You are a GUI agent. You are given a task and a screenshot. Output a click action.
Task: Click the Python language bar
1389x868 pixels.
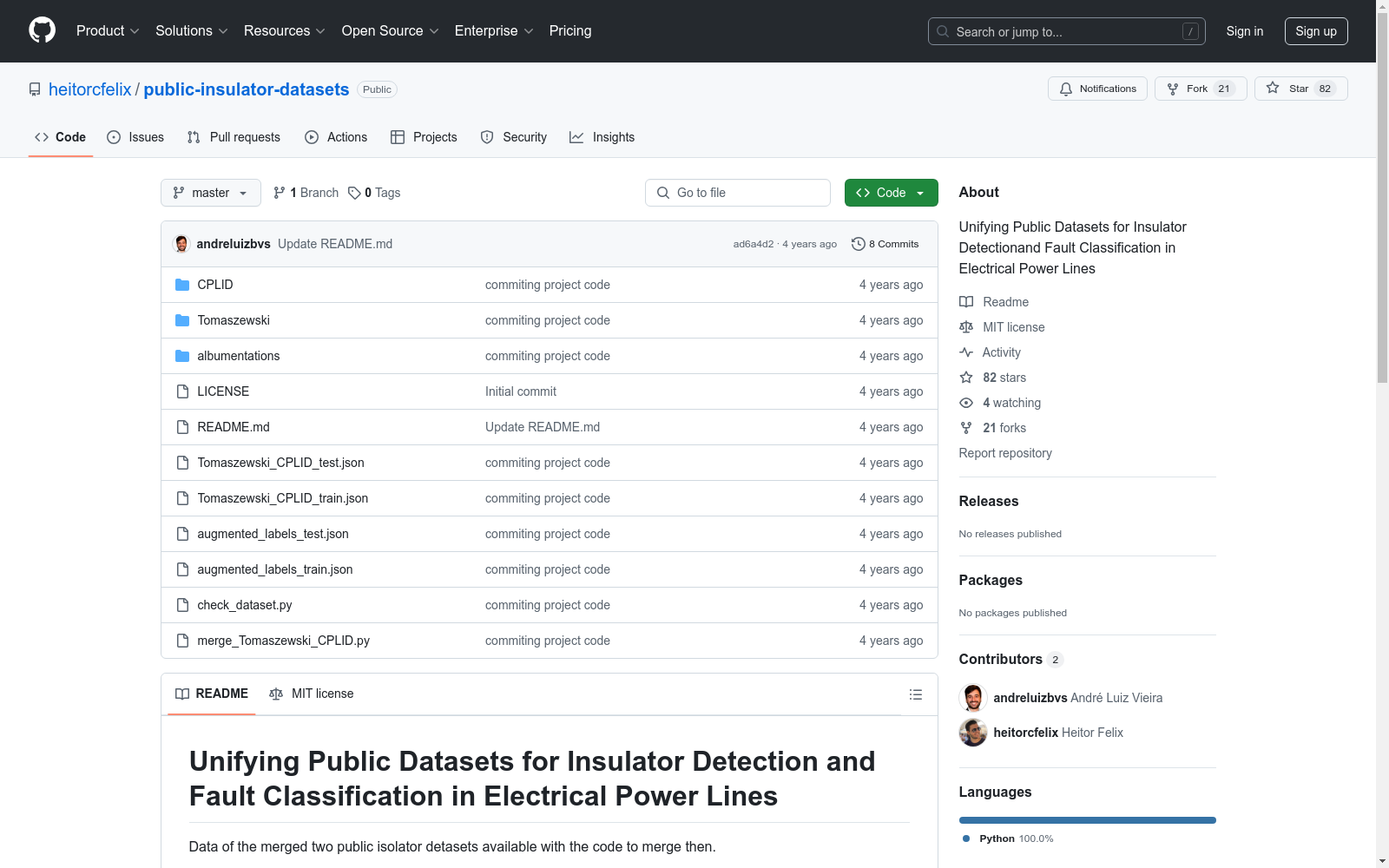(1088, 820)
